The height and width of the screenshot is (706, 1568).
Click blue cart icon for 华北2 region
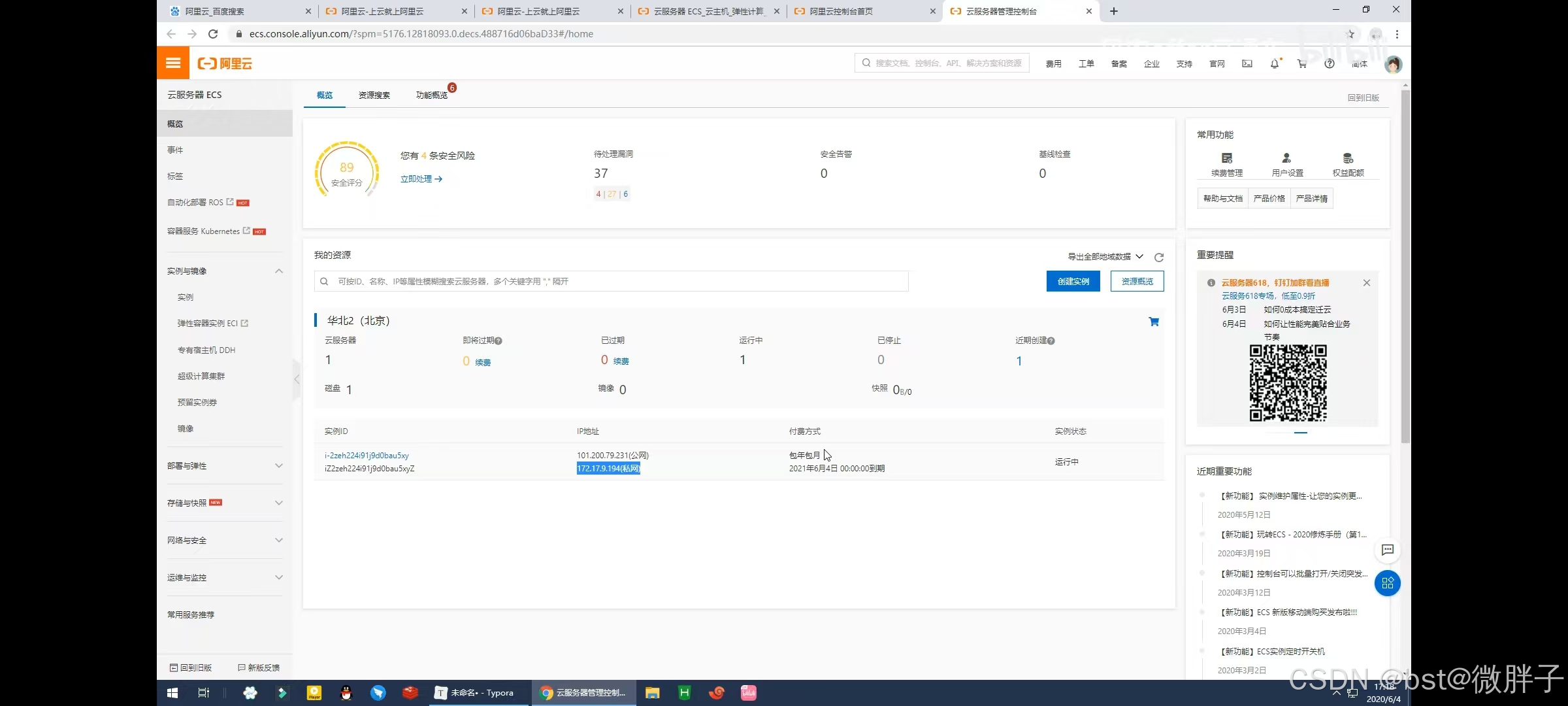coord(1154,322)
